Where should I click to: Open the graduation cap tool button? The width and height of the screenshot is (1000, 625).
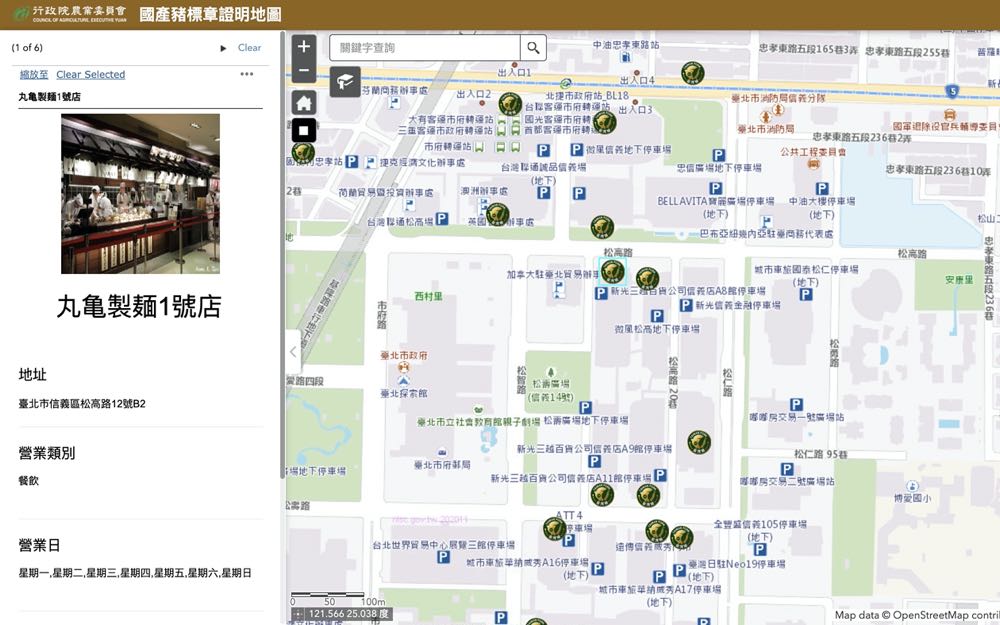click(345, 82)
